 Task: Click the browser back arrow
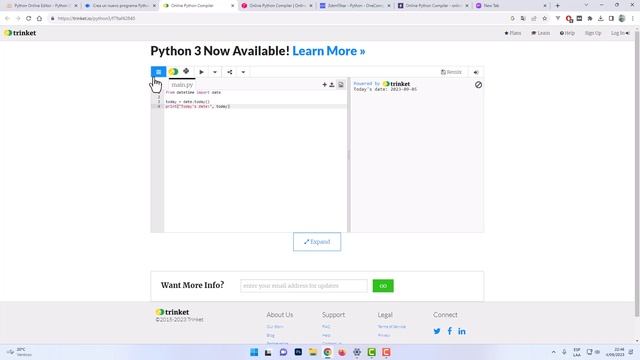click(7, 18)
